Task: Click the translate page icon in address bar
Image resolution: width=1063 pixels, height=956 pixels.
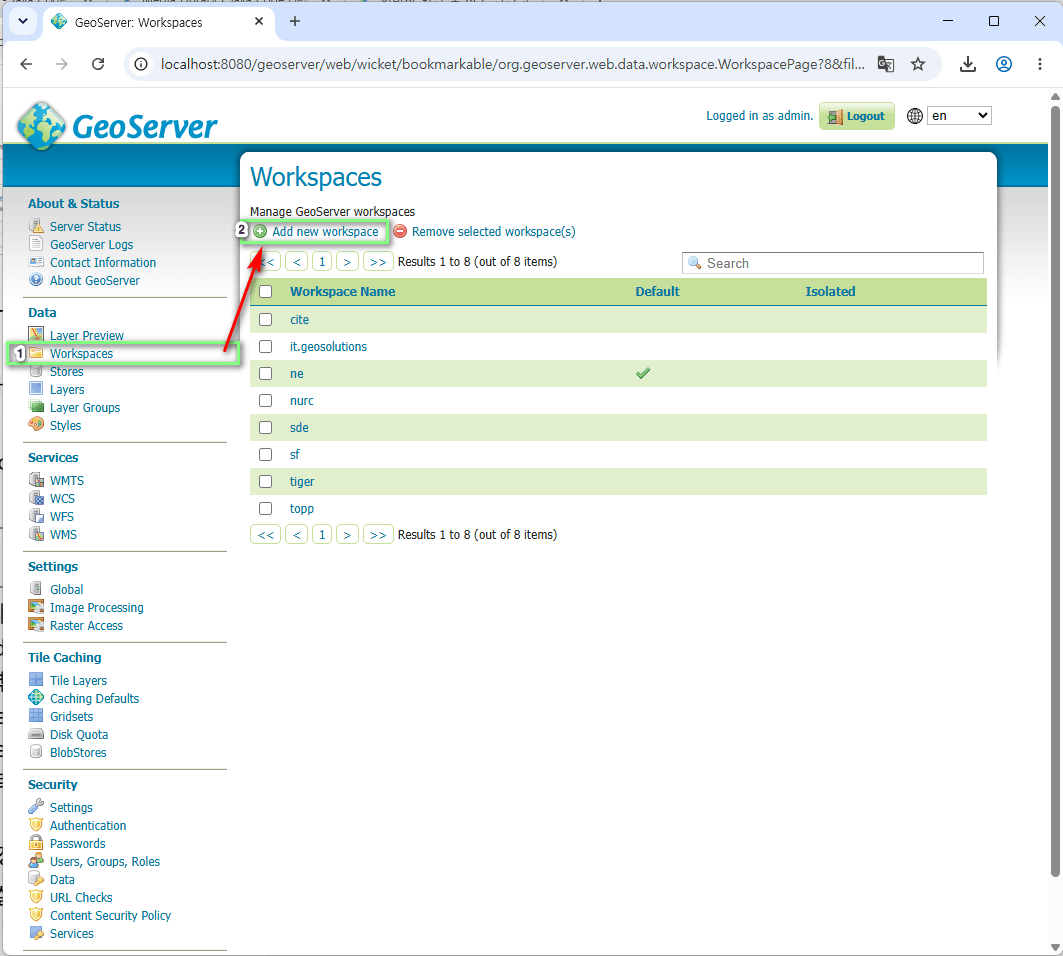Action: tap(885, 64)
